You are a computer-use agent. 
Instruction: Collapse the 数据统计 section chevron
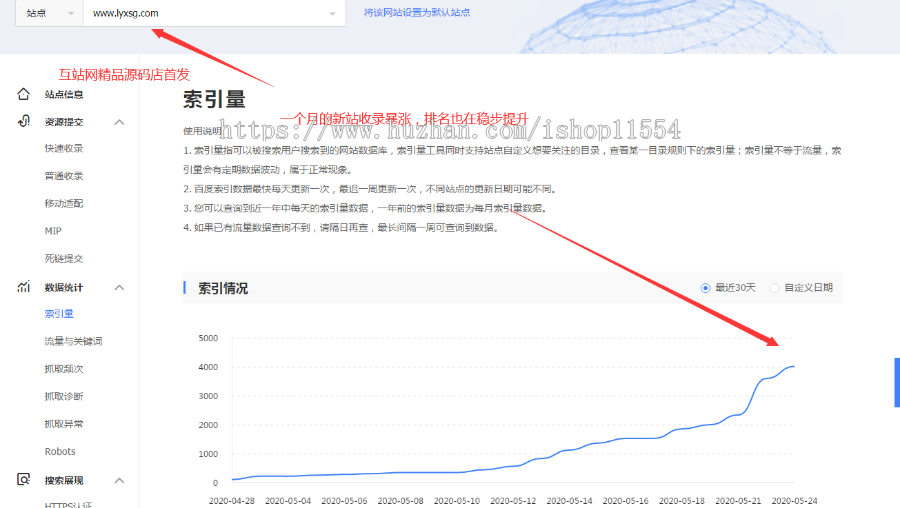click(119, 288)
